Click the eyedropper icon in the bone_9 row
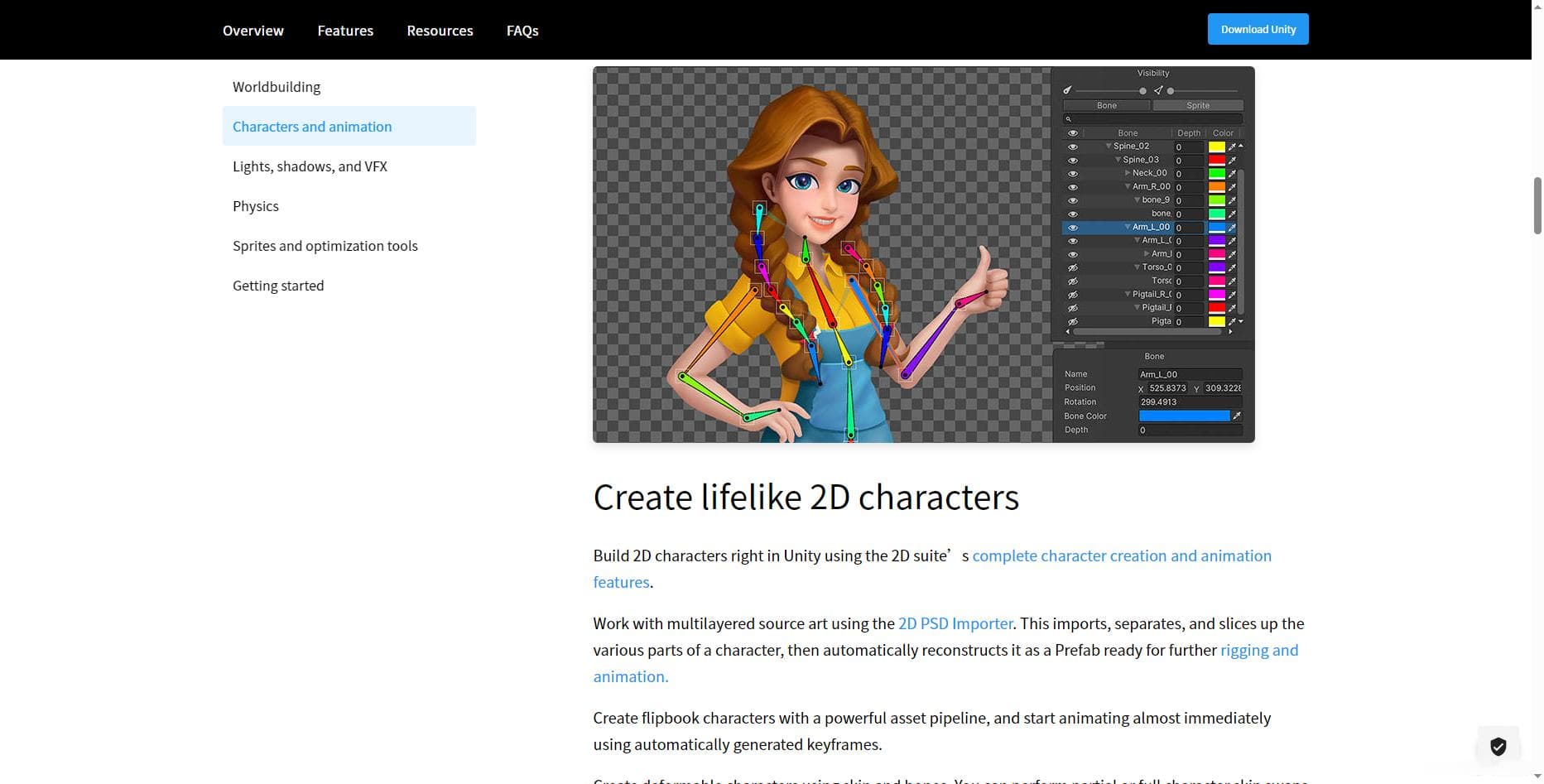Image resolution: width=1544 pixels, height=784 pixels. pos(1232,200)
